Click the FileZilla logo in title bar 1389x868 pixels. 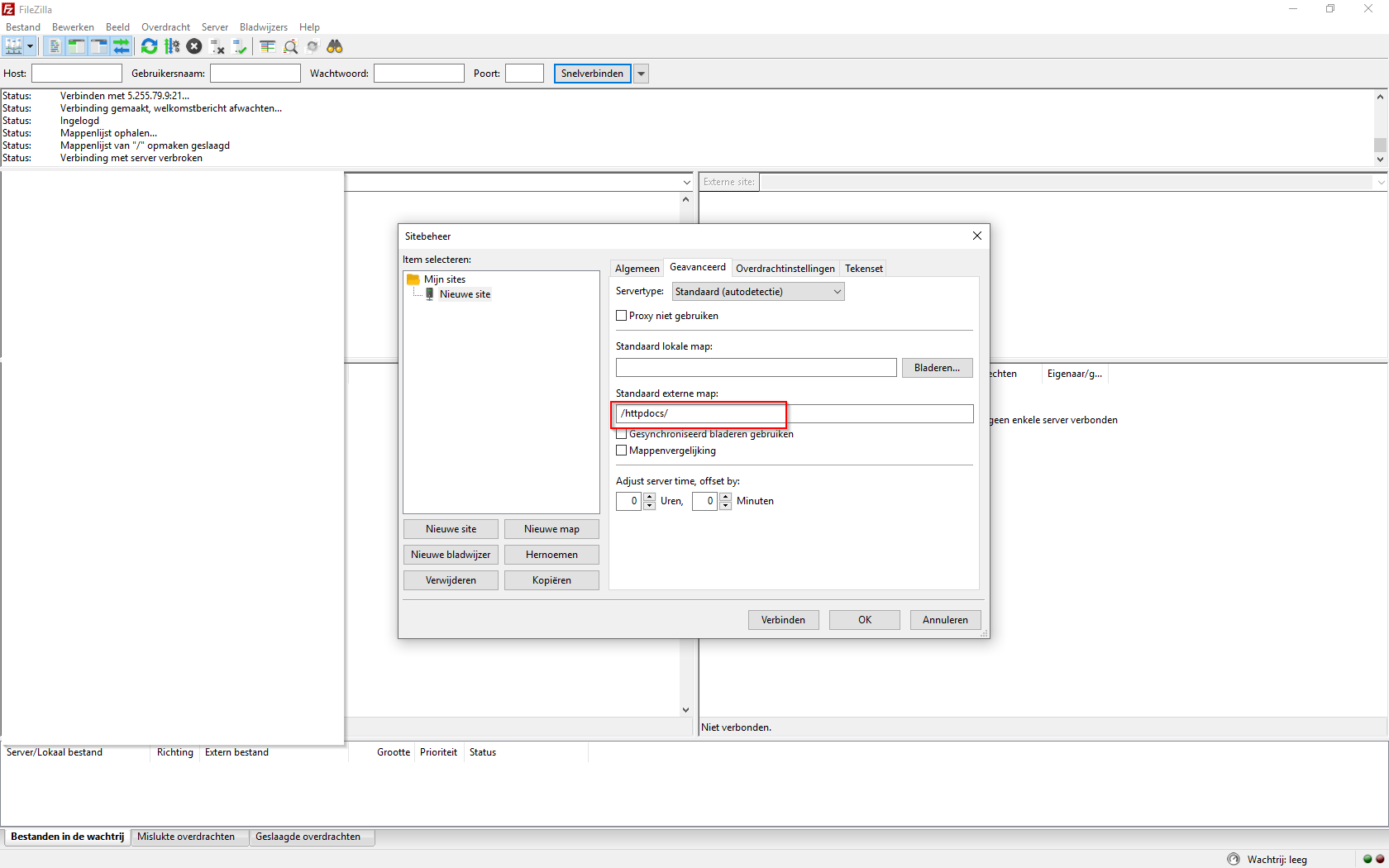[8, 9]
